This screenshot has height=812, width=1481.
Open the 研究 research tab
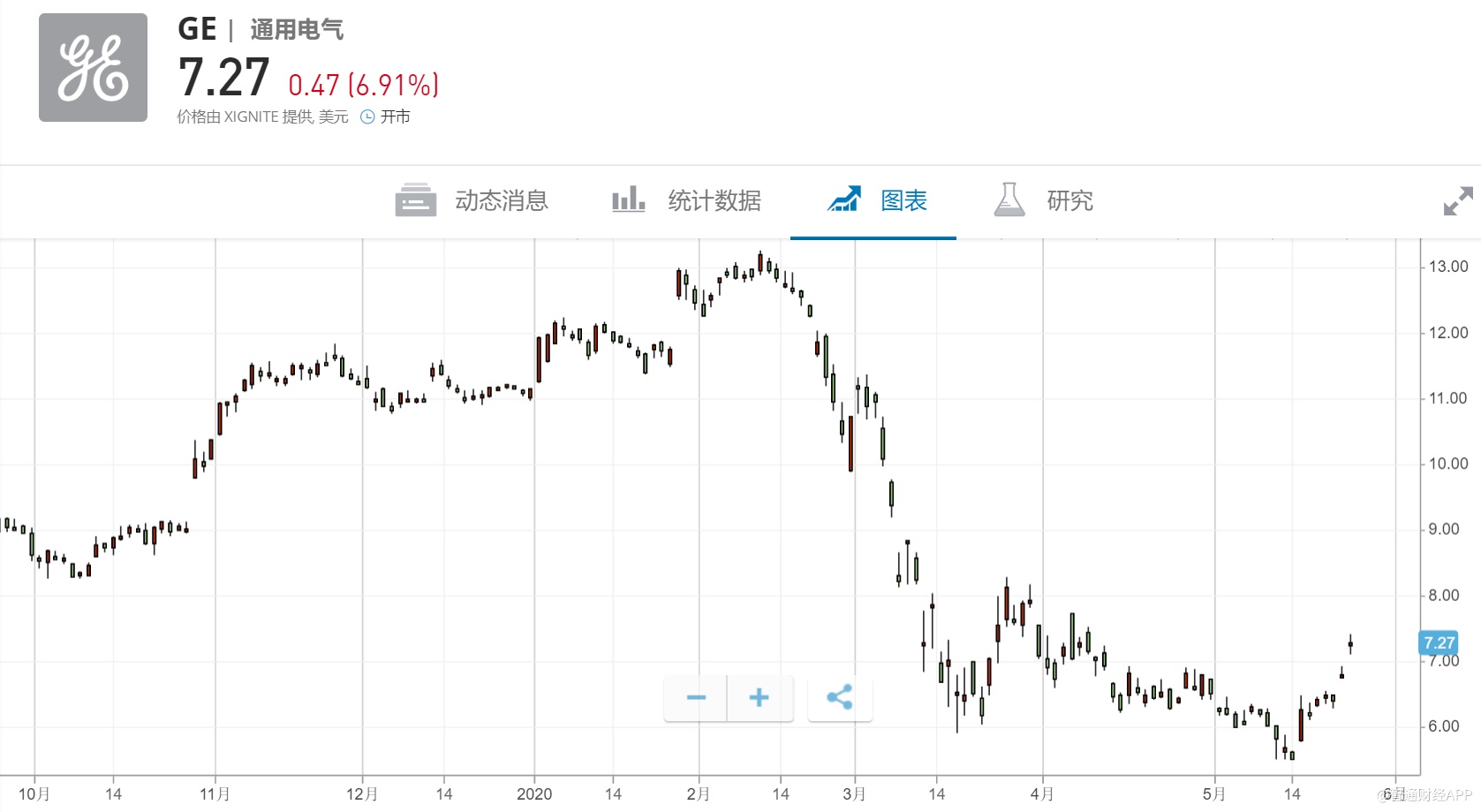coord(1069,201)
